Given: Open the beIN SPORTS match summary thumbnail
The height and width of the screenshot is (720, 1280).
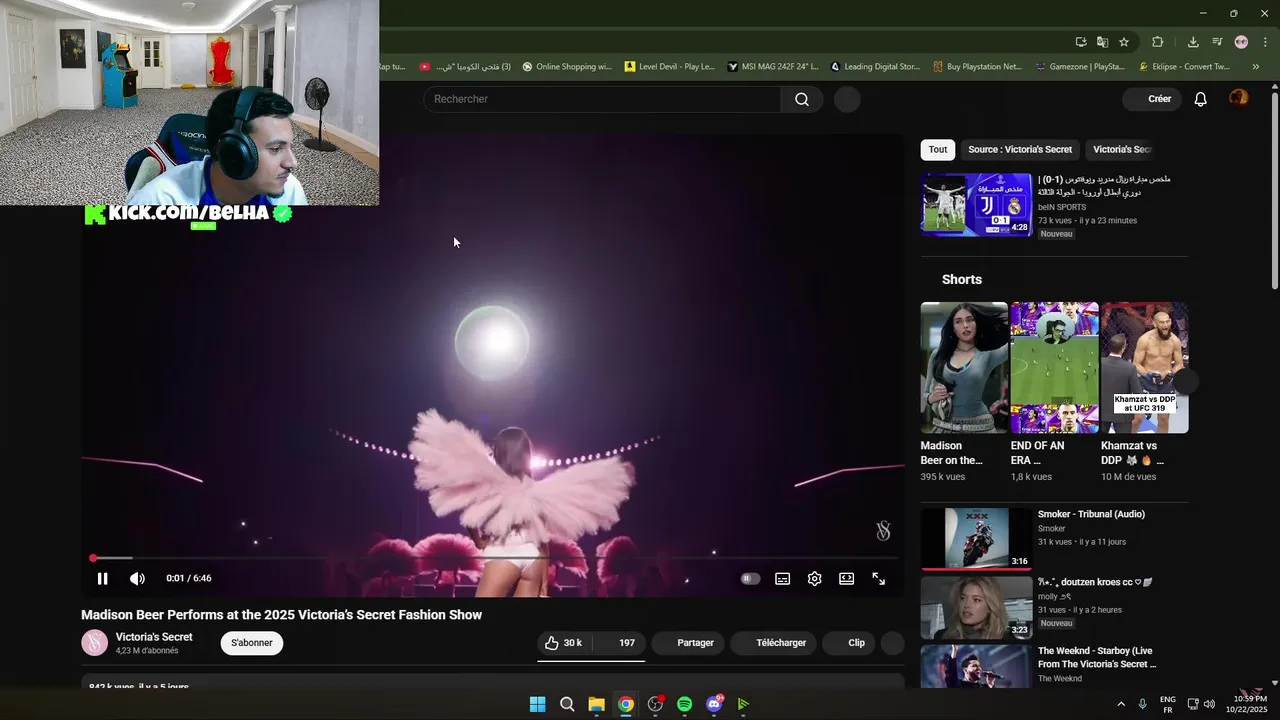Looking at the screenshot, I should tap(976, 204).
